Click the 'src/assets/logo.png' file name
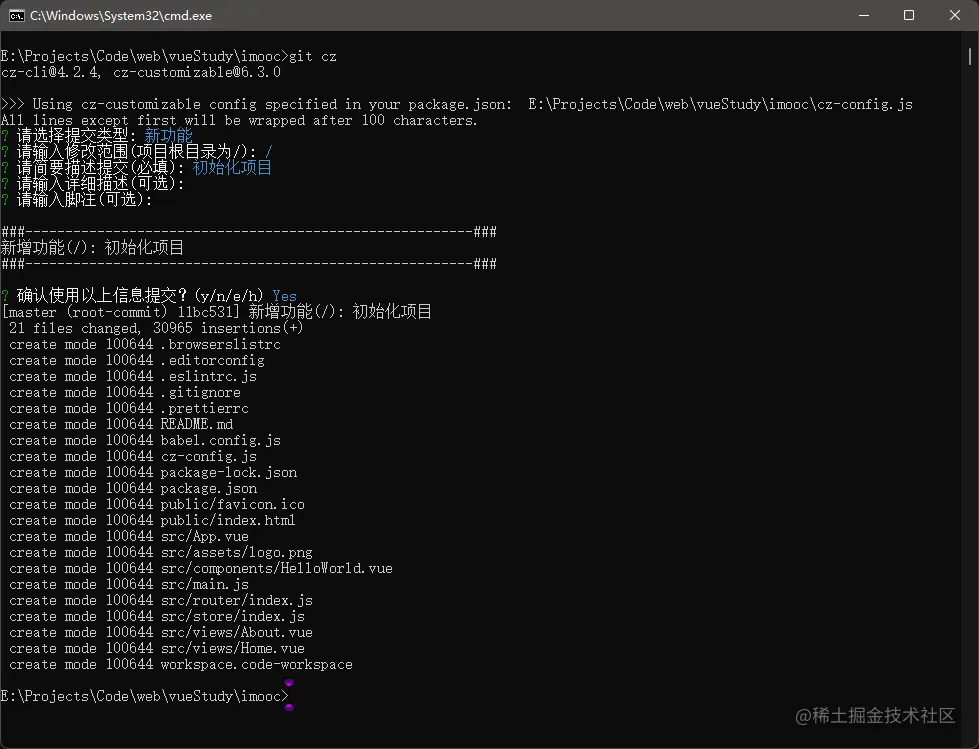The height and width of the screenshot is (749, 979). pyautogui.click(x=236, y=552)
